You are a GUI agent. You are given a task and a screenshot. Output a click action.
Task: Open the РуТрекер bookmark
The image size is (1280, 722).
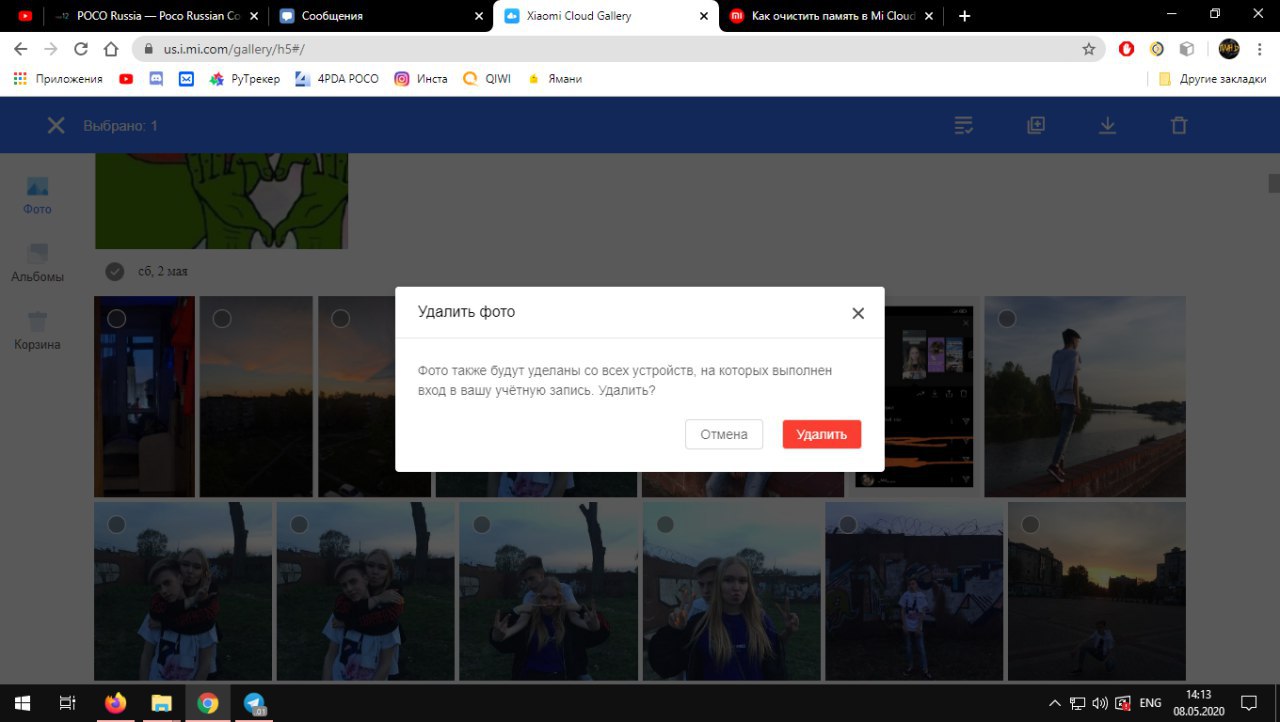pos(245,79)
